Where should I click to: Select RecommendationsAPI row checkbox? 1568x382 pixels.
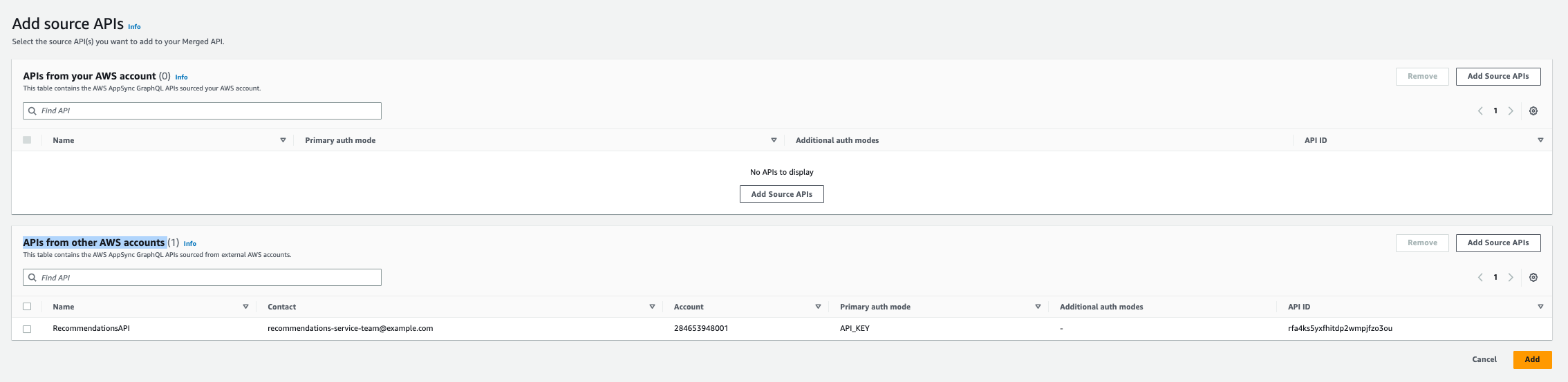click(27, 329)
